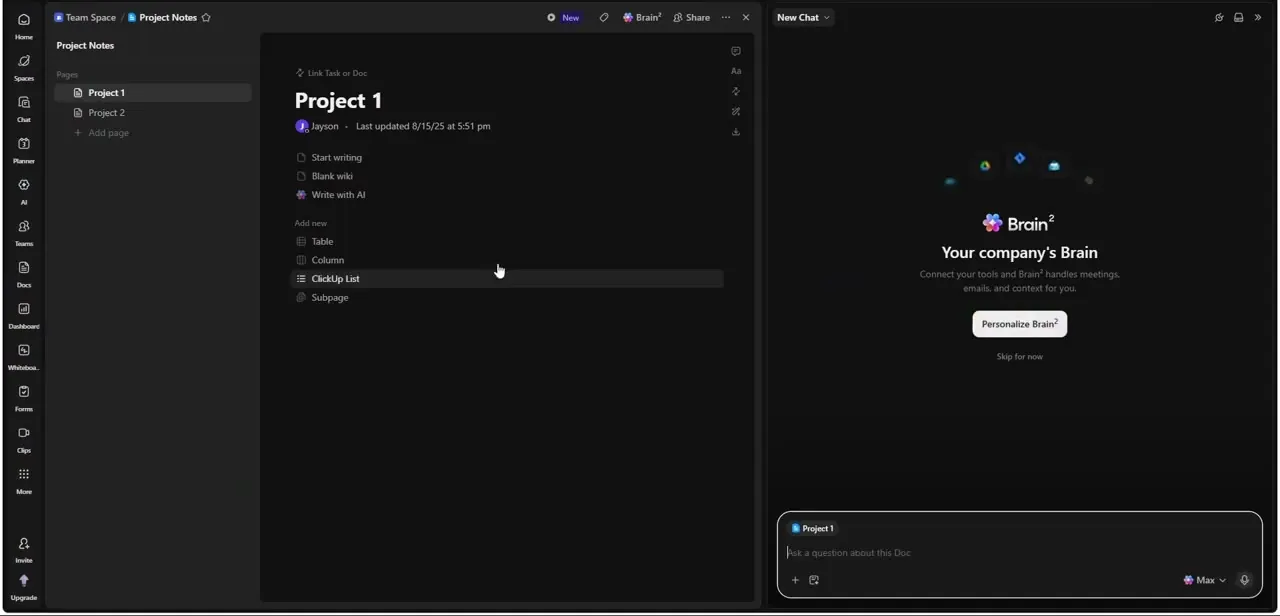The width and height of the screenshot is (1280, 616).
Task: Open the doc comments icon
Action: 736,51
